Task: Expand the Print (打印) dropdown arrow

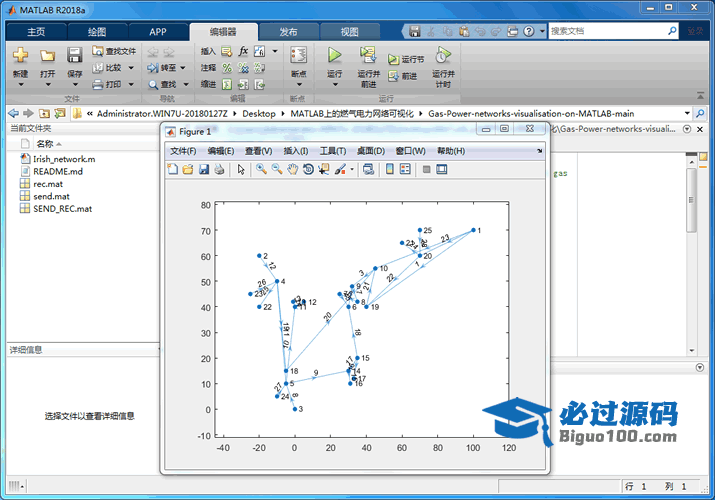Action: pos(131,84)
